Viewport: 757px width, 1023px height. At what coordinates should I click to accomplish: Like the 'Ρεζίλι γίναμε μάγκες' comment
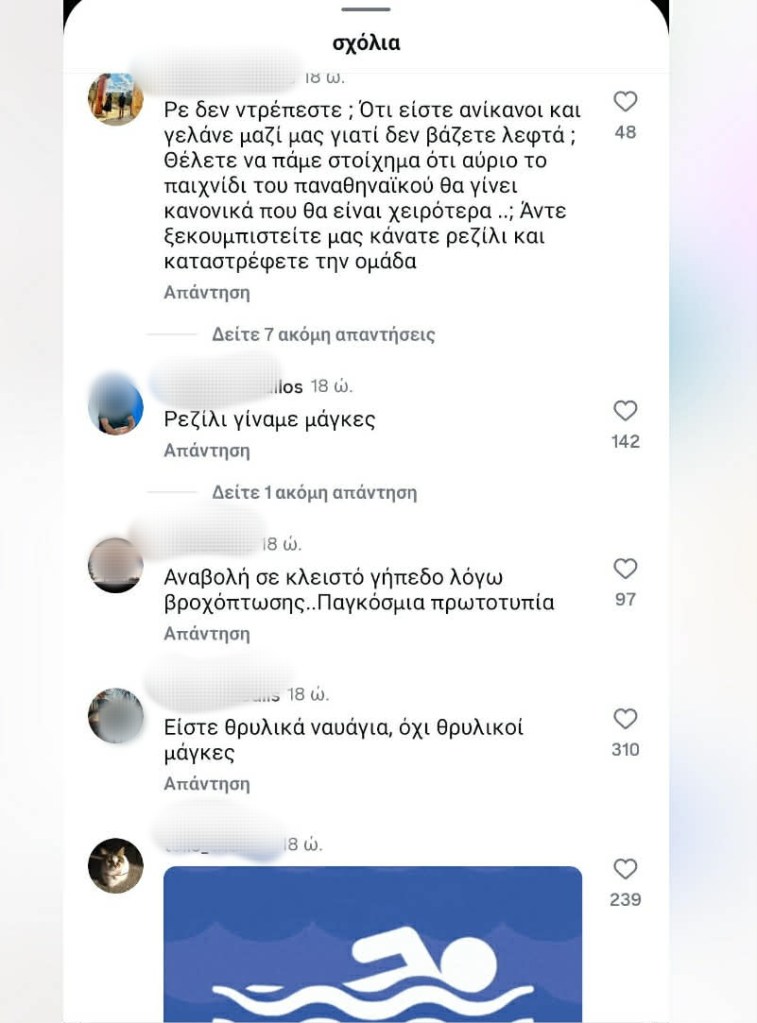(x=625, y=410)
